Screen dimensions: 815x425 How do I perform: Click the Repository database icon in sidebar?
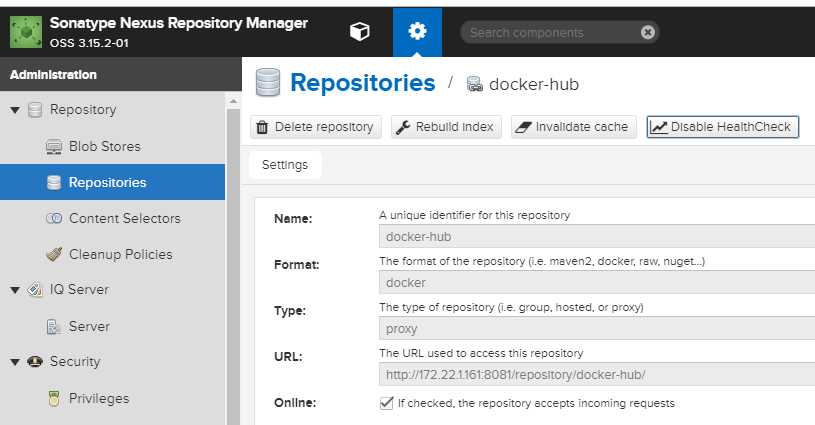(x=35, y=110)
